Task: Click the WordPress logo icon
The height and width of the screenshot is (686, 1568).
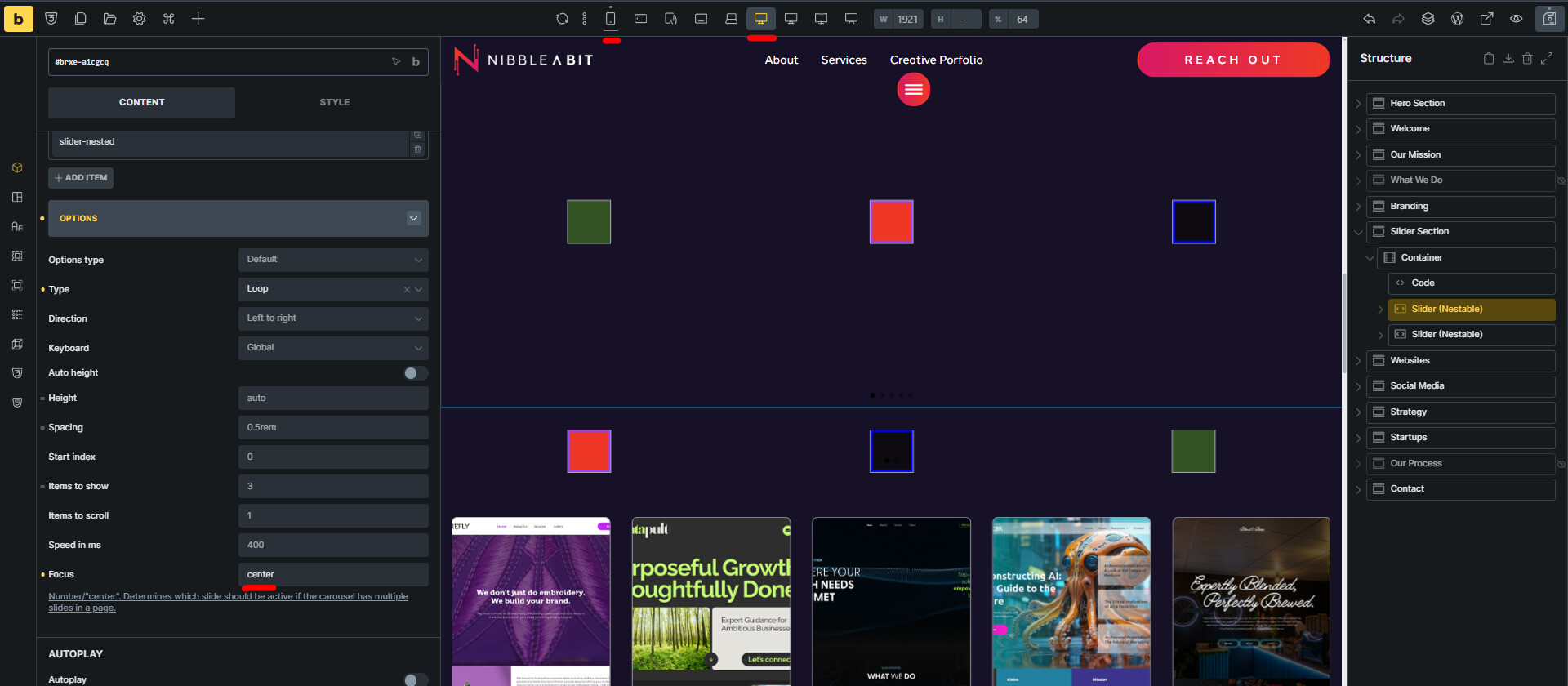Action: click(1458, 19)
